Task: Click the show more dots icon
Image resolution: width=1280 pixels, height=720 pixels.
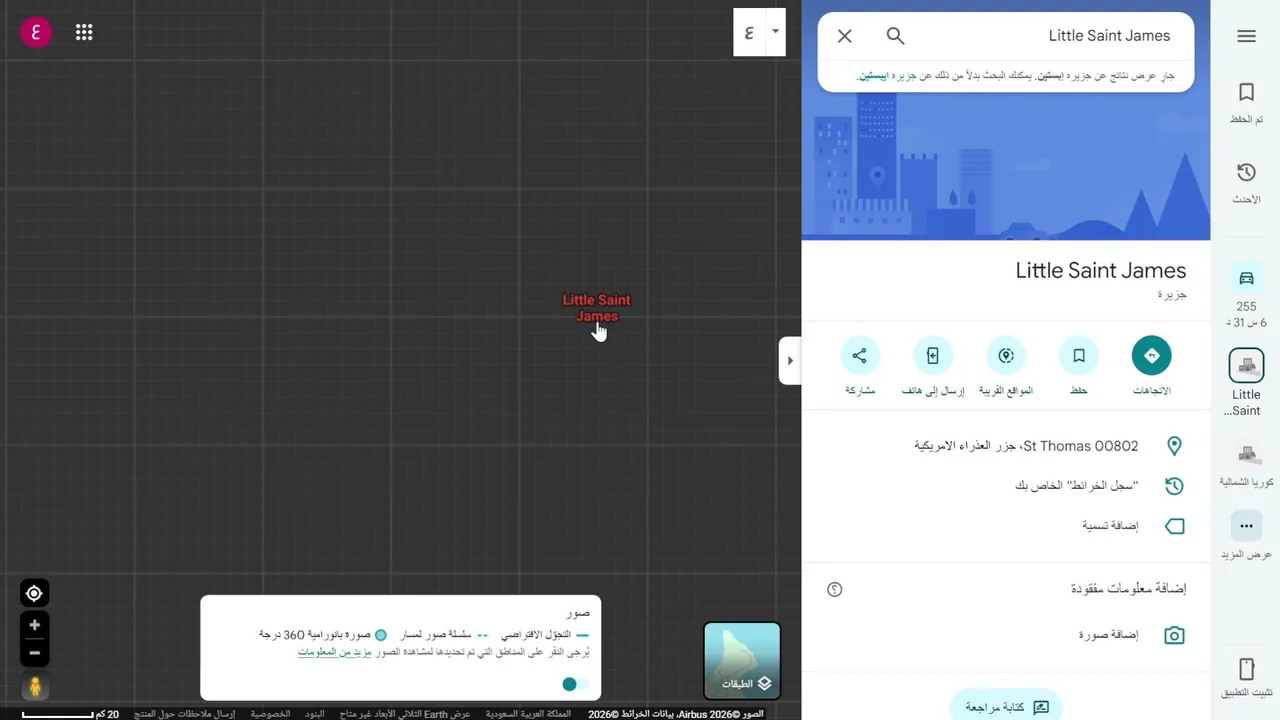Action: 1246,525
